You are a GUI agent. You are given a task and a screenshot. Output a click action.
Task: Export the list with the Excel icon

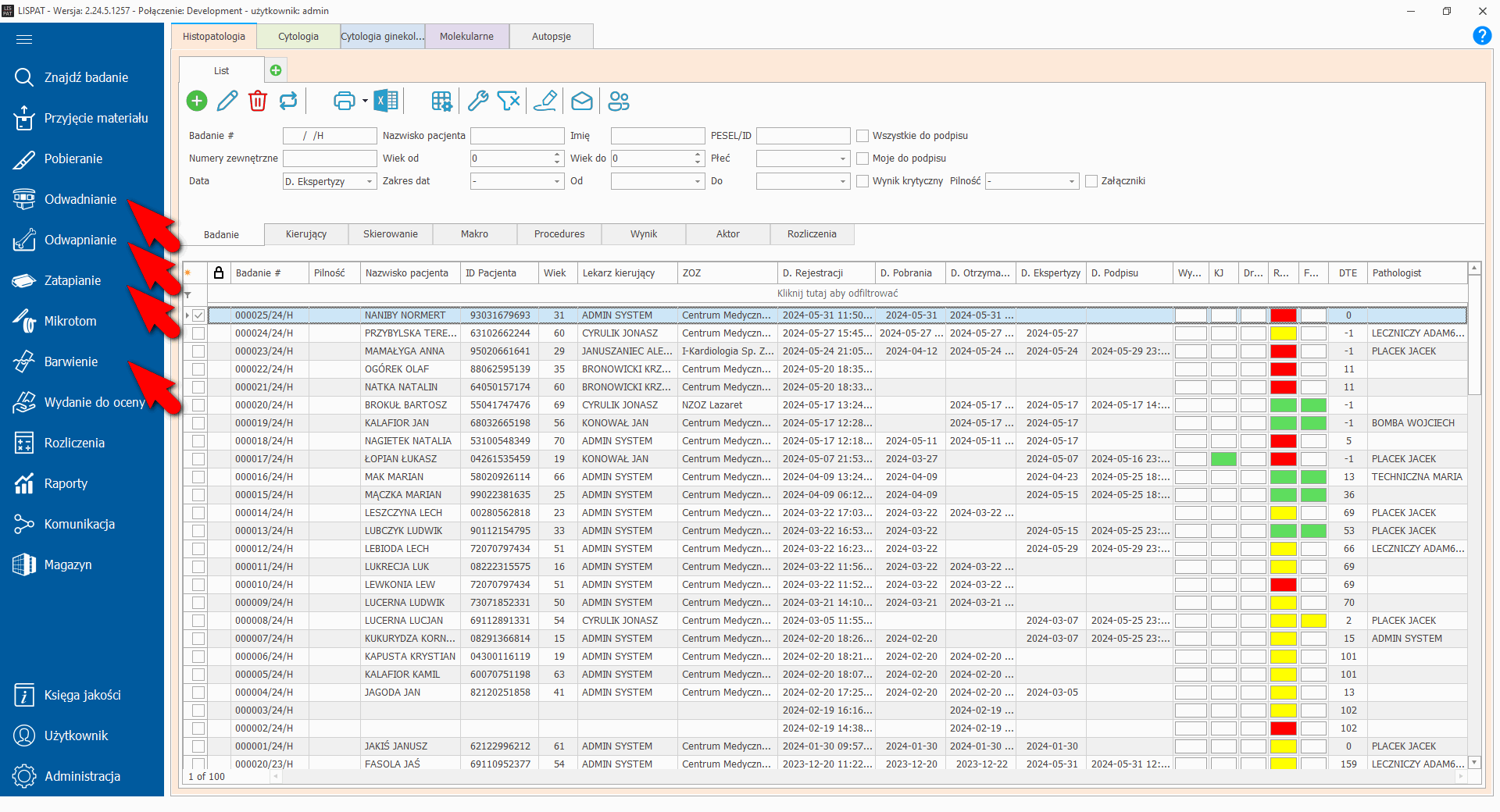pos(386,101)
